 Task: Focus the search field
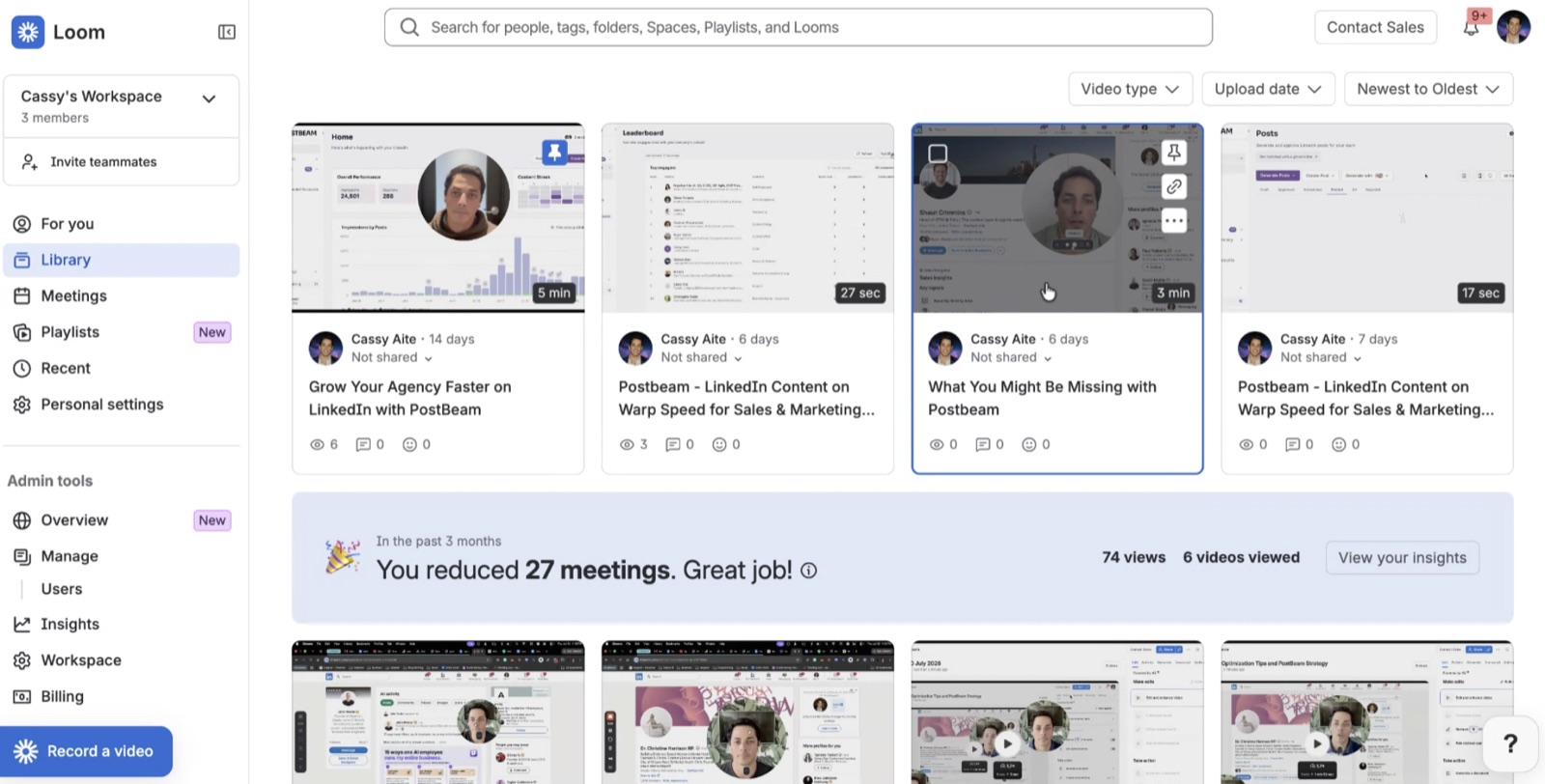click(x=799, y=27)
